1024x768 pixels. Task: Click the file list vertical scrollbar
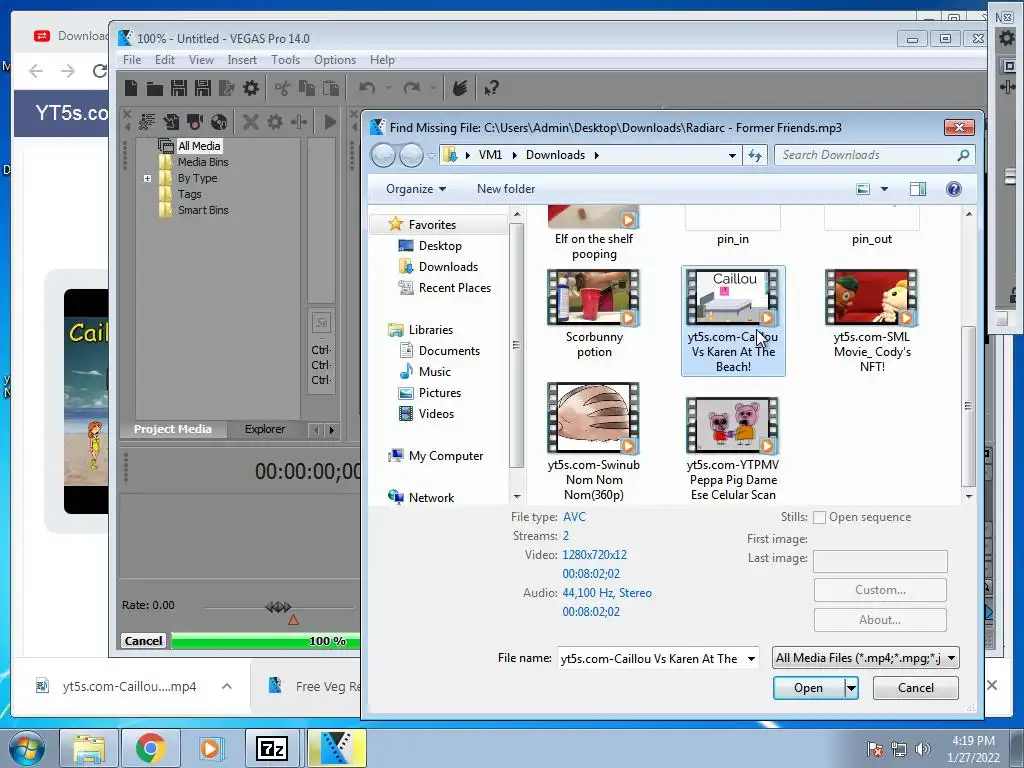coord(968,406)
